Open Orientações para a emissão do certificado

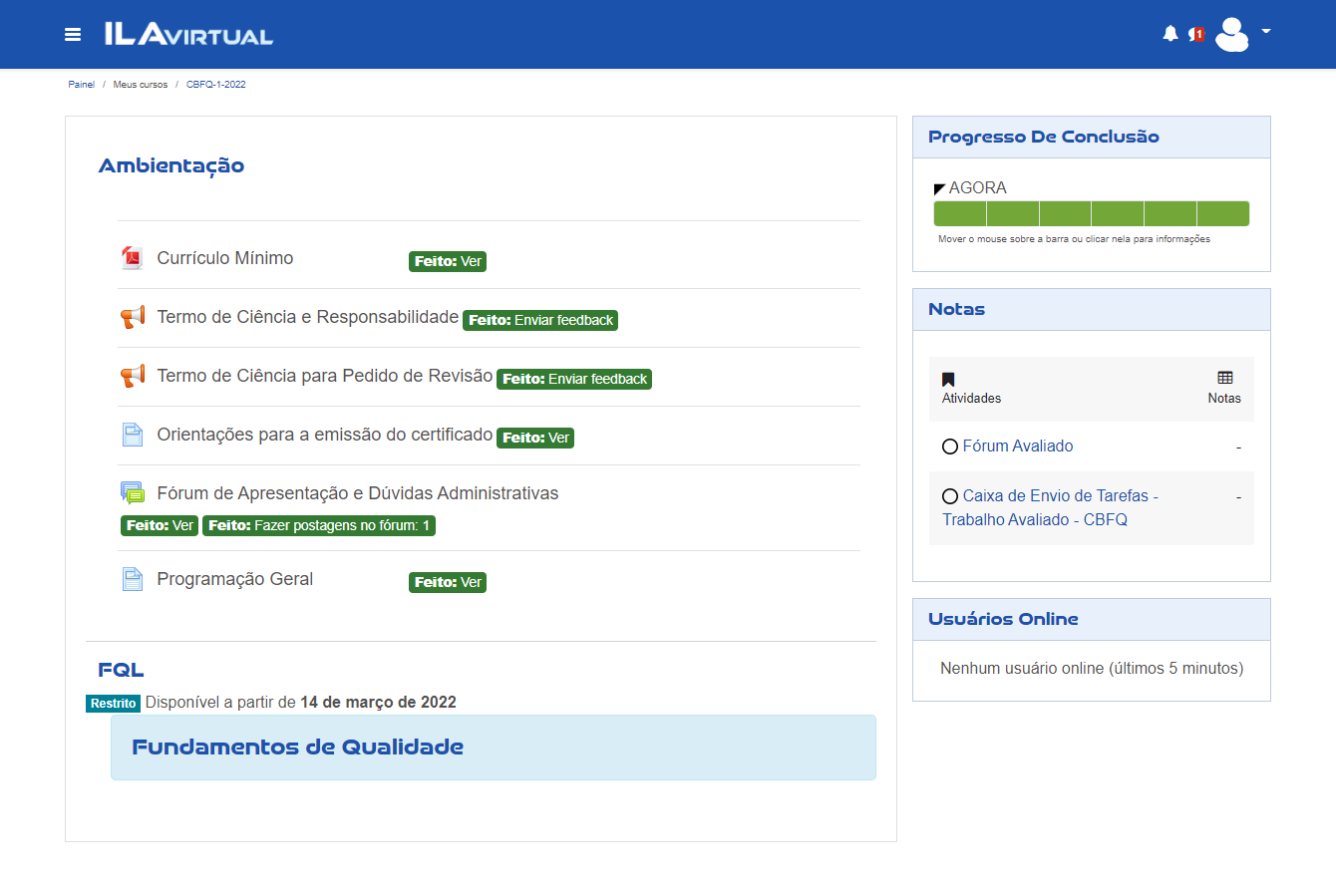pos(324,435)
